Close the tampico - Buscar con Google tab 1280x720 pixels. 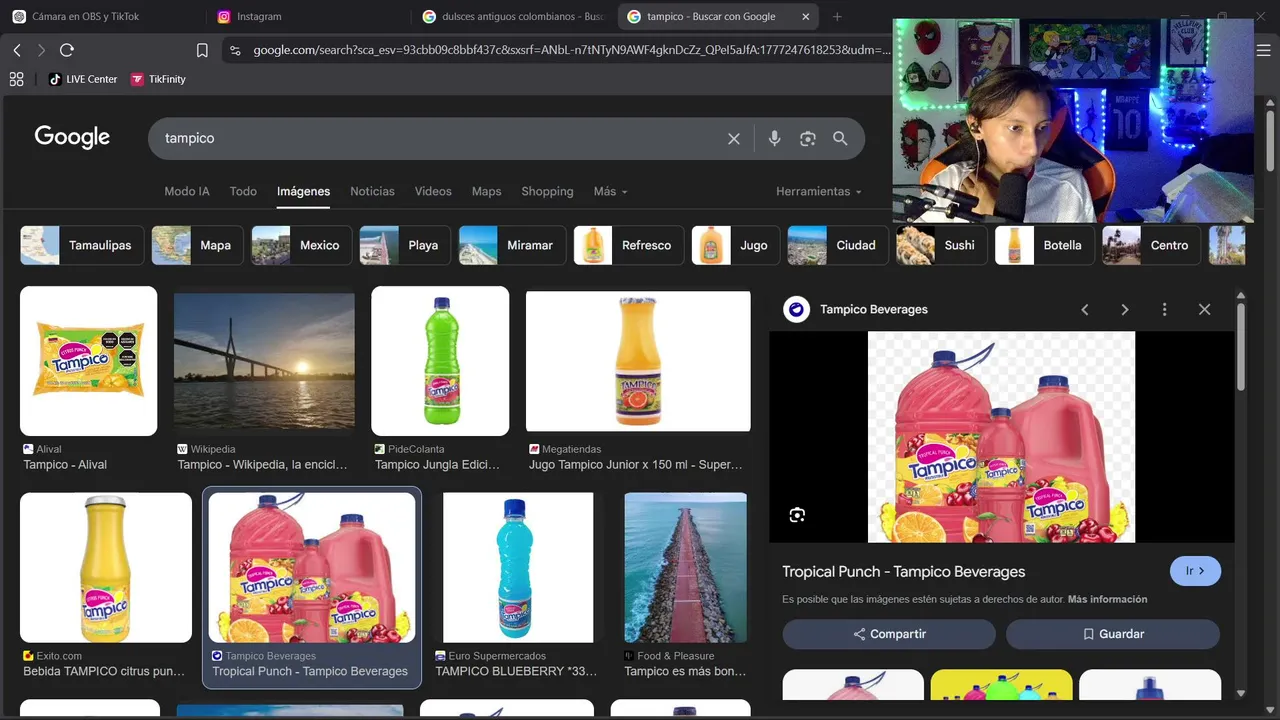[x=805, y=17]
